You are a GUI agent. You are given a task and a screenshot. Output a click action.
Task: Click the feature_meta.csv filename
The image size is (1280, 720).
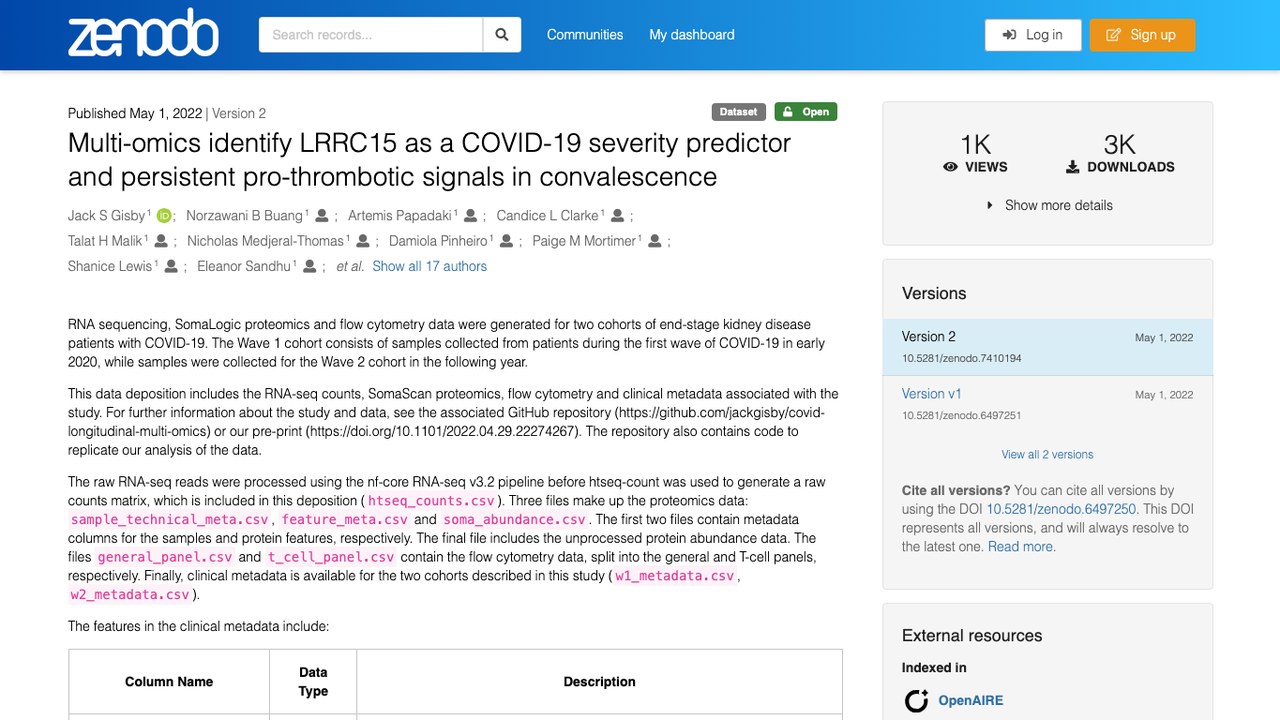pyautogui.click(x=345, y=520)
